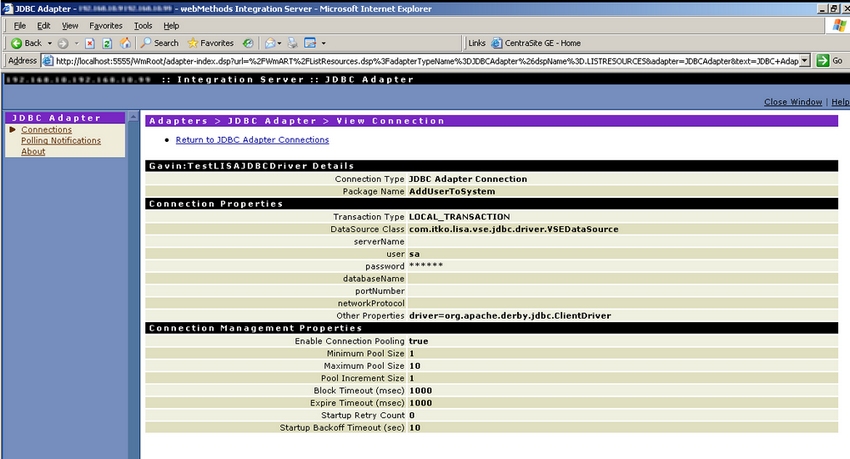Select the AddUserToSystem package name
Screen dimensions: 850x459
tap(452, 191)
